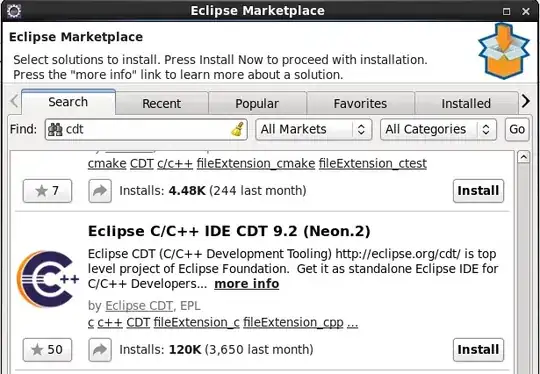Maximize the Eclipse Marketplace window
The height and width of the screenshot is (374, 540).
(x=506, y=11)
